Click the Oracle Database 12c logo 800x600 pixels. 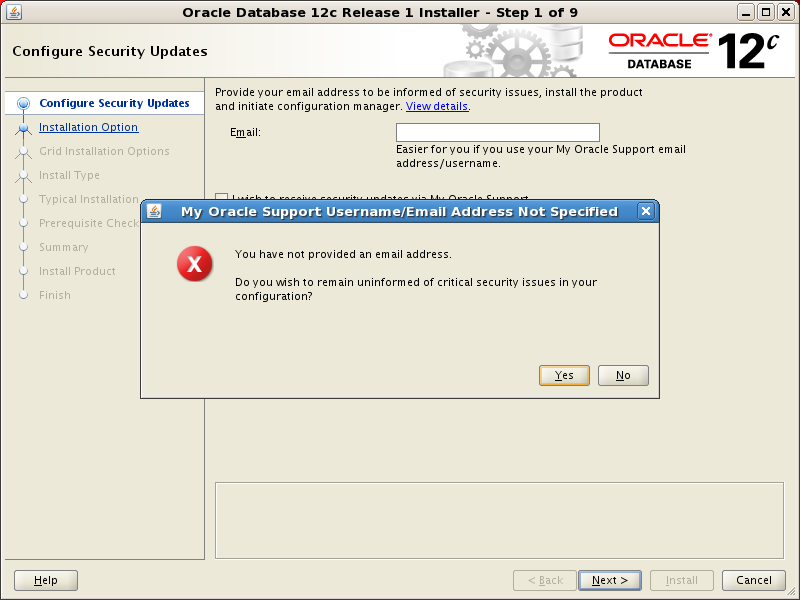coord(693,51)
